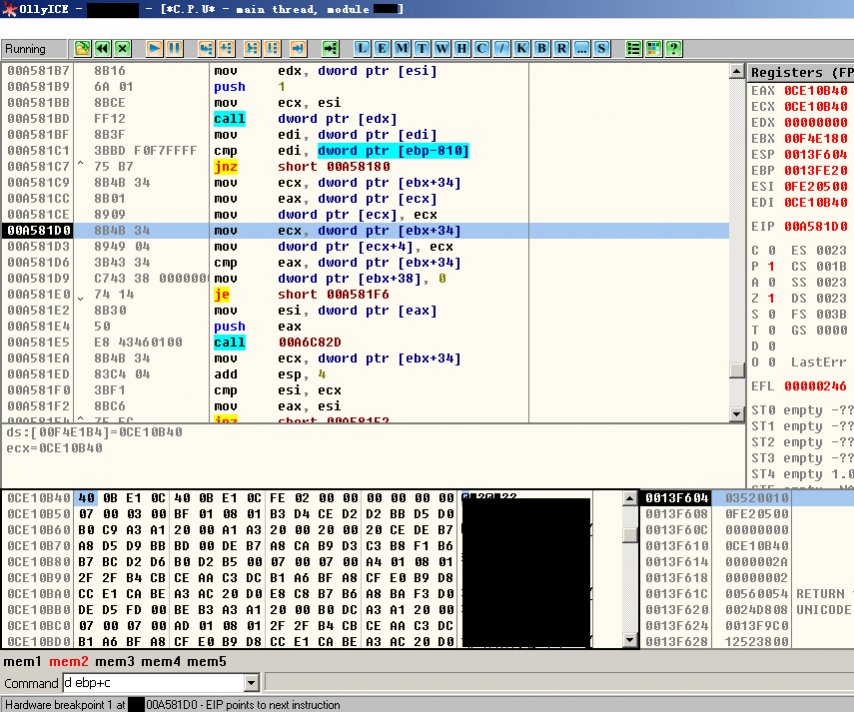Toggle the A flag value

[x=771, y=282]
